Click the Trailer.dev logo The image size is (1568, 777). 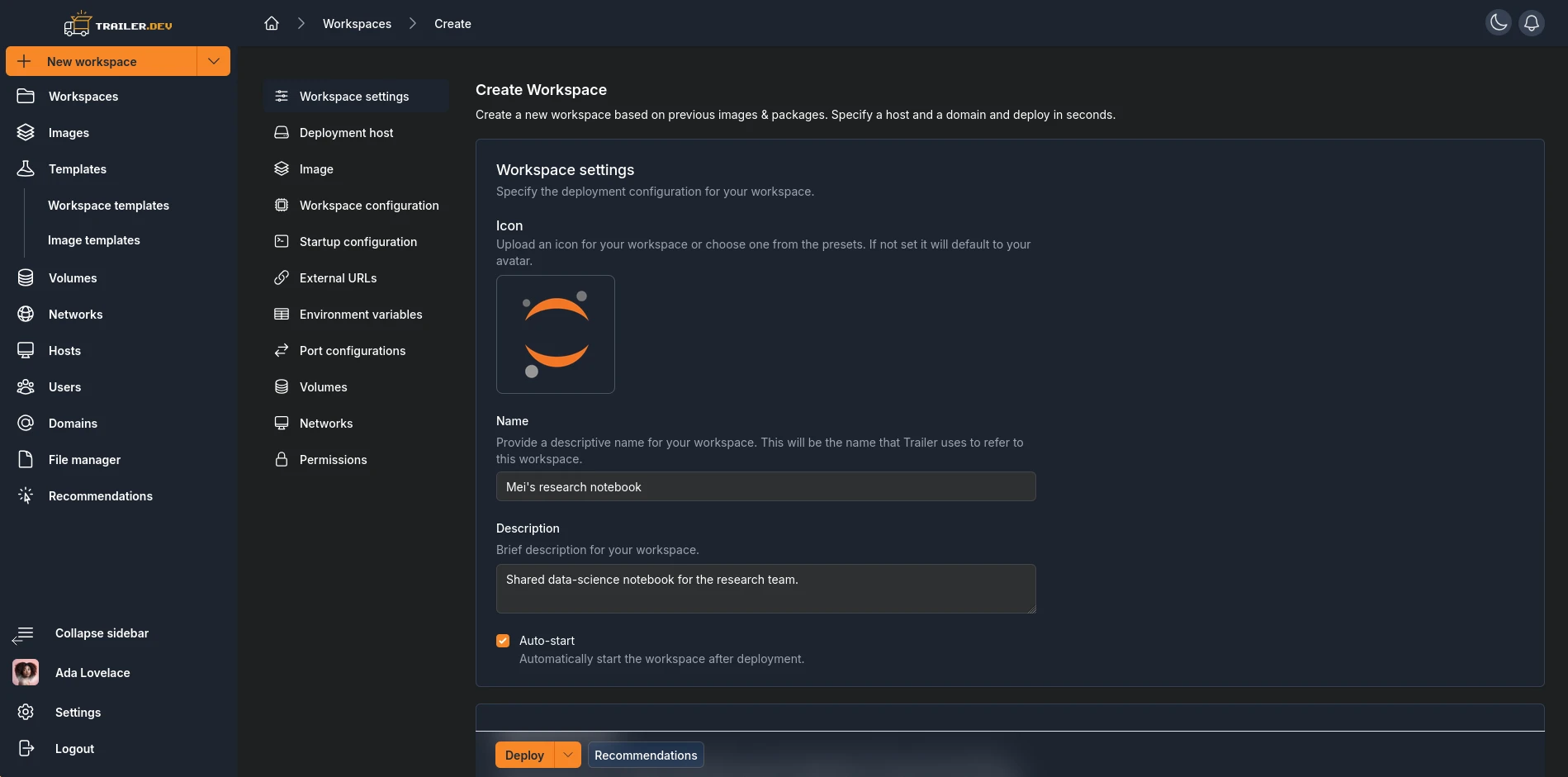[118, 24]
